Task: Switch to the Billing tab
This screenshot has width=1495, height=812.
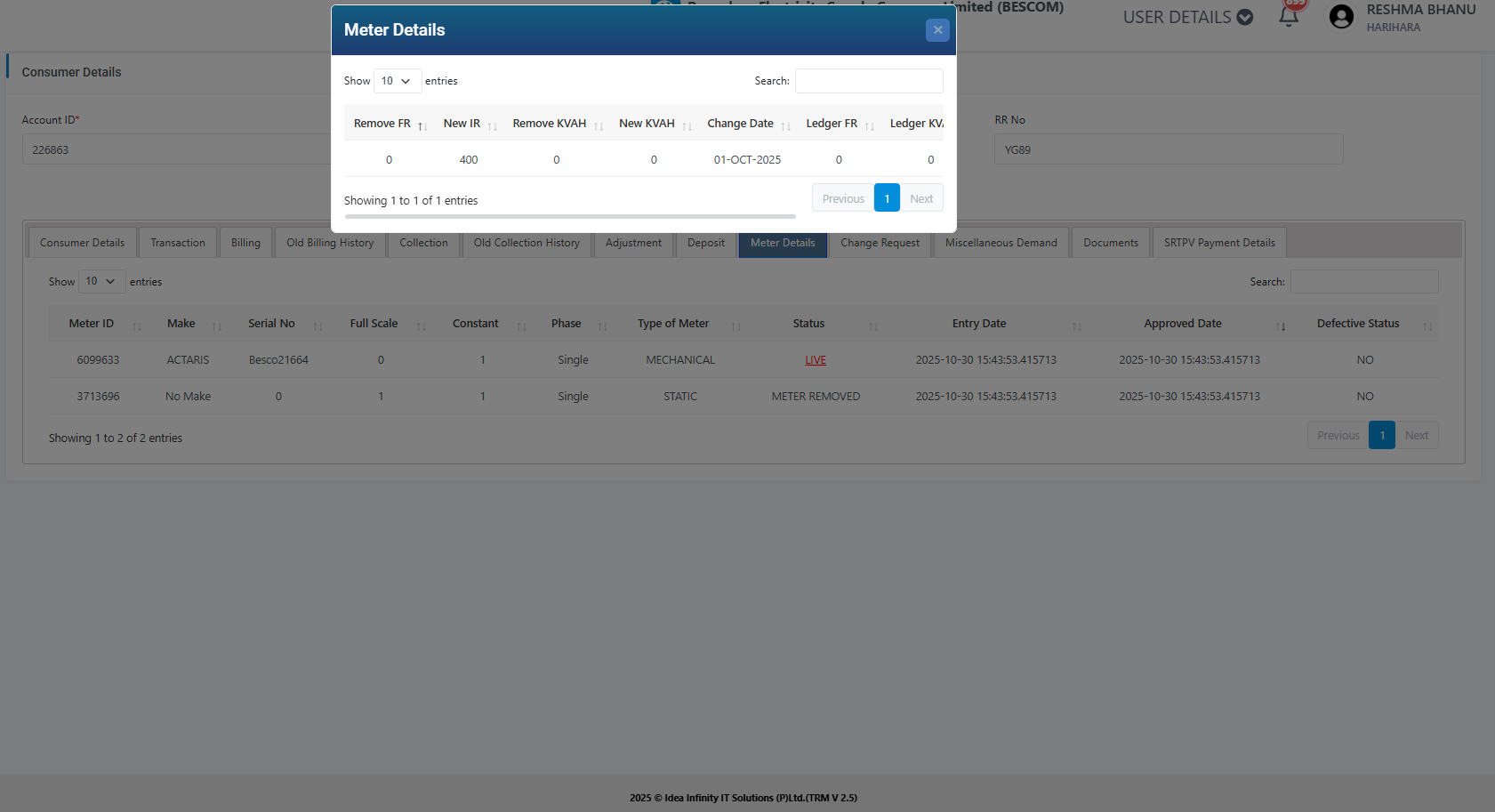Action: click(x=245, y=243)
